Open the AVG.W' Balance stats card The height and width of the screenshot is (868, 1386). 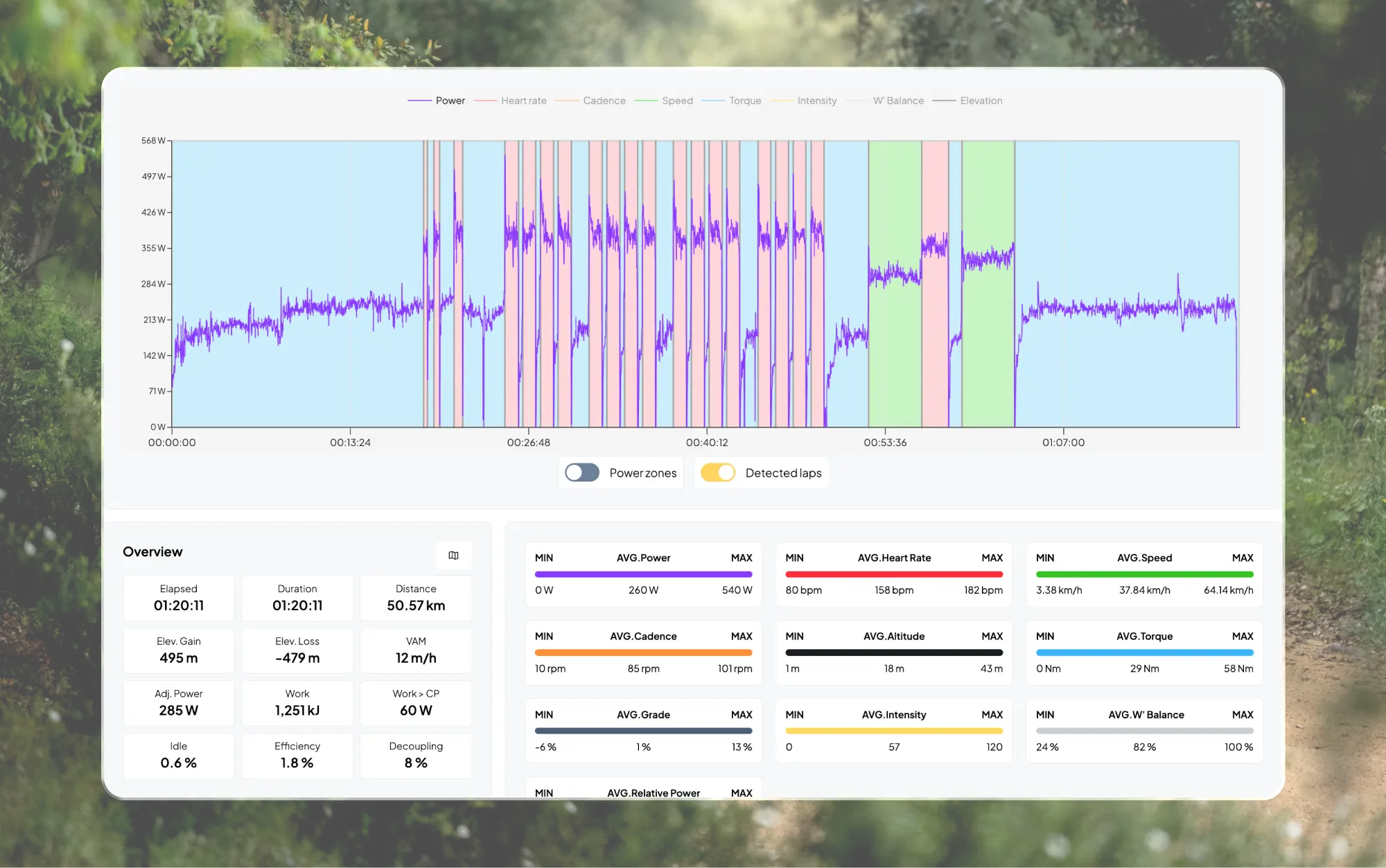[x=1144, y=731]
